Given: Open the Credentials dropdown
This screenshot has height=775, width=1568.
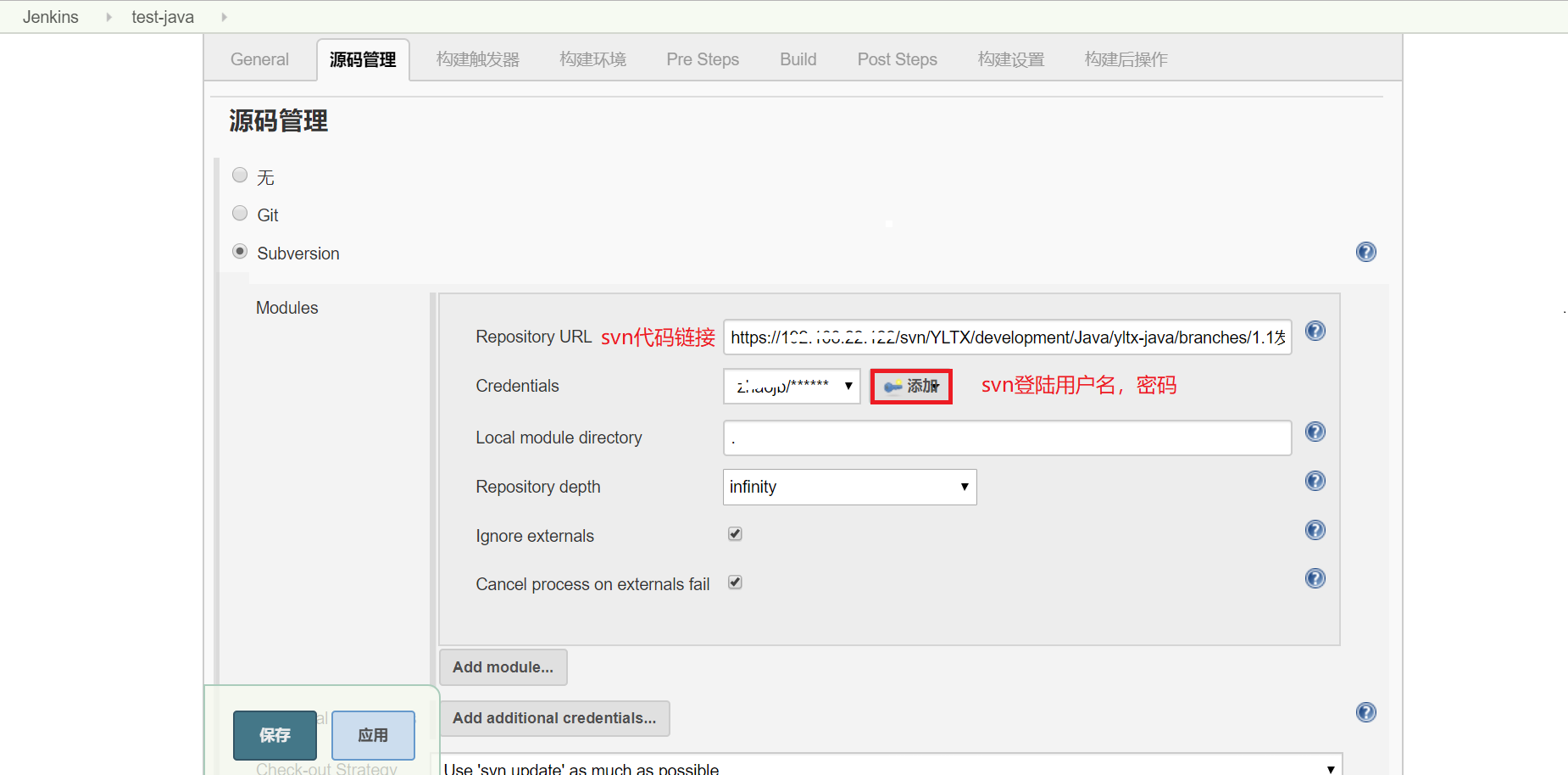Looking at the screenshot, I should click(x=792, y=386).
